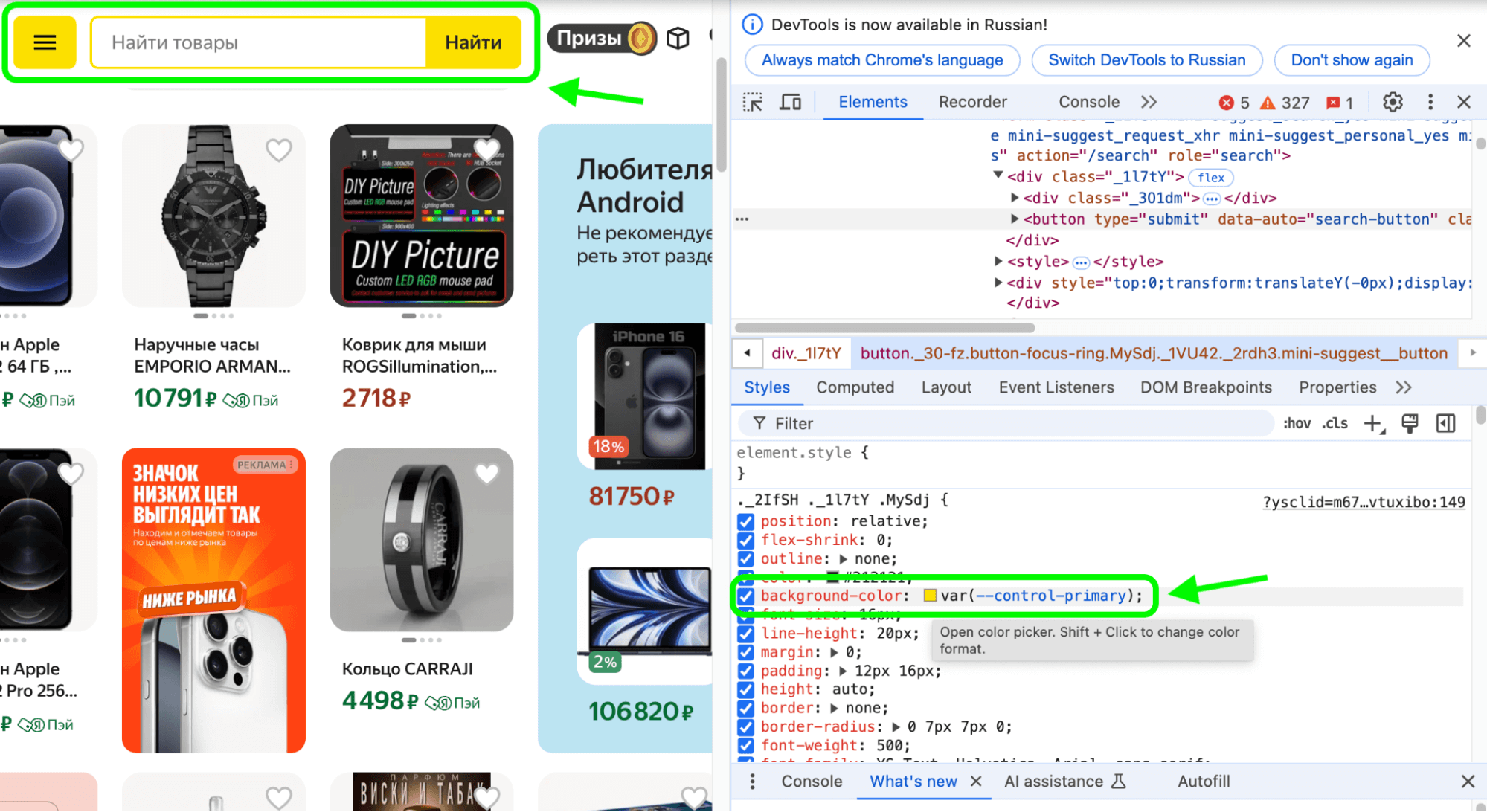Toggle the rendering emulations paintbrush icon
This screenshot has height=812, width=1487.
tap(1410, 423)
